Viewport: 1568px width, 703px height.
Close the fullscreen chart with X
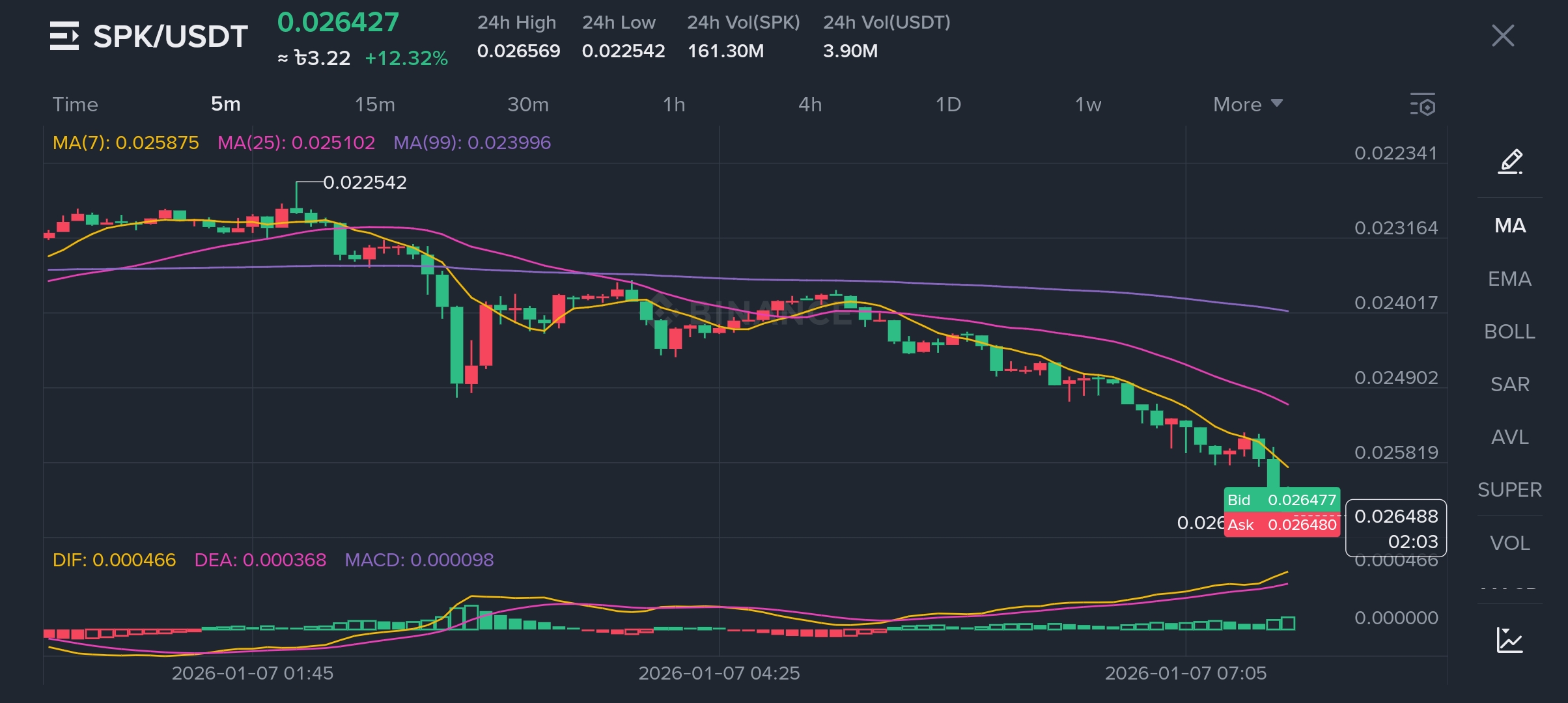coord(1503,36)
